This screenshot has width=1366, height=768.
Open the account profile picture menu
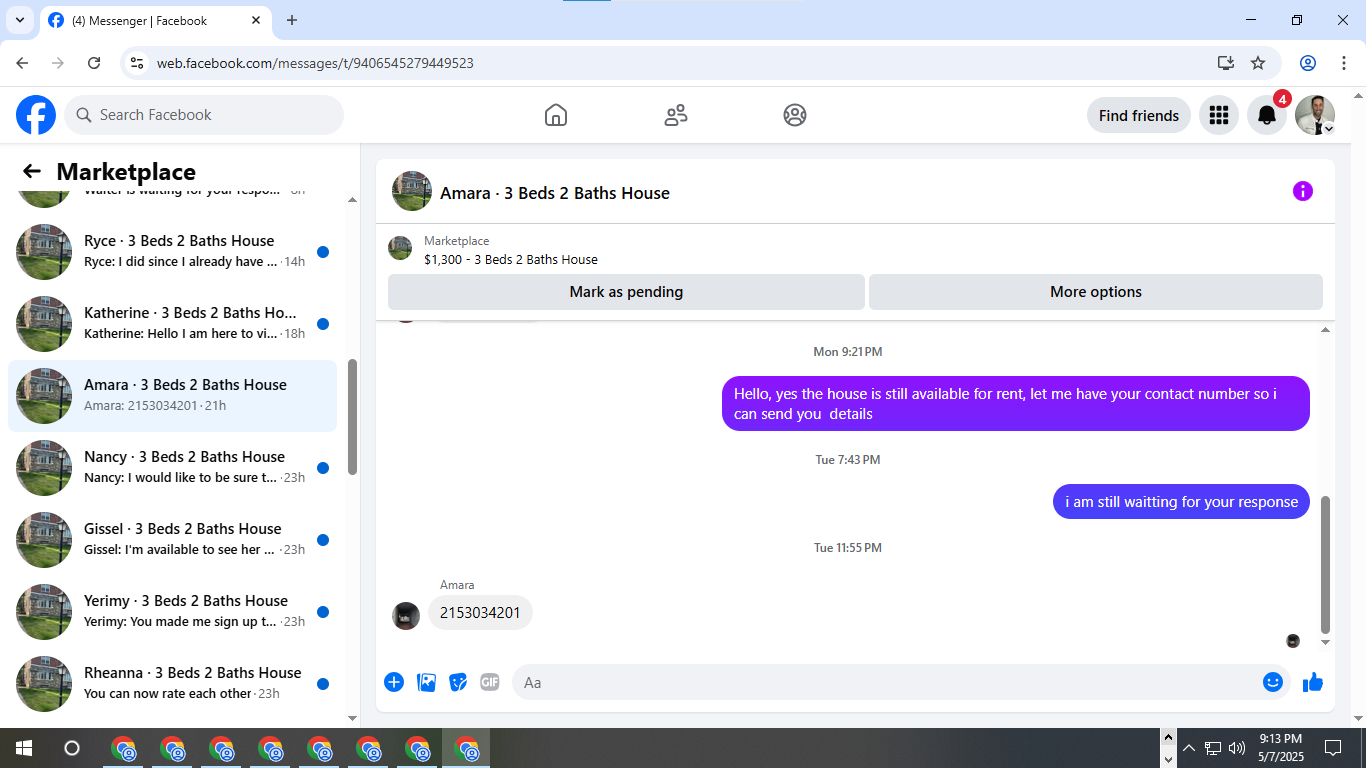coord(1315,115)
